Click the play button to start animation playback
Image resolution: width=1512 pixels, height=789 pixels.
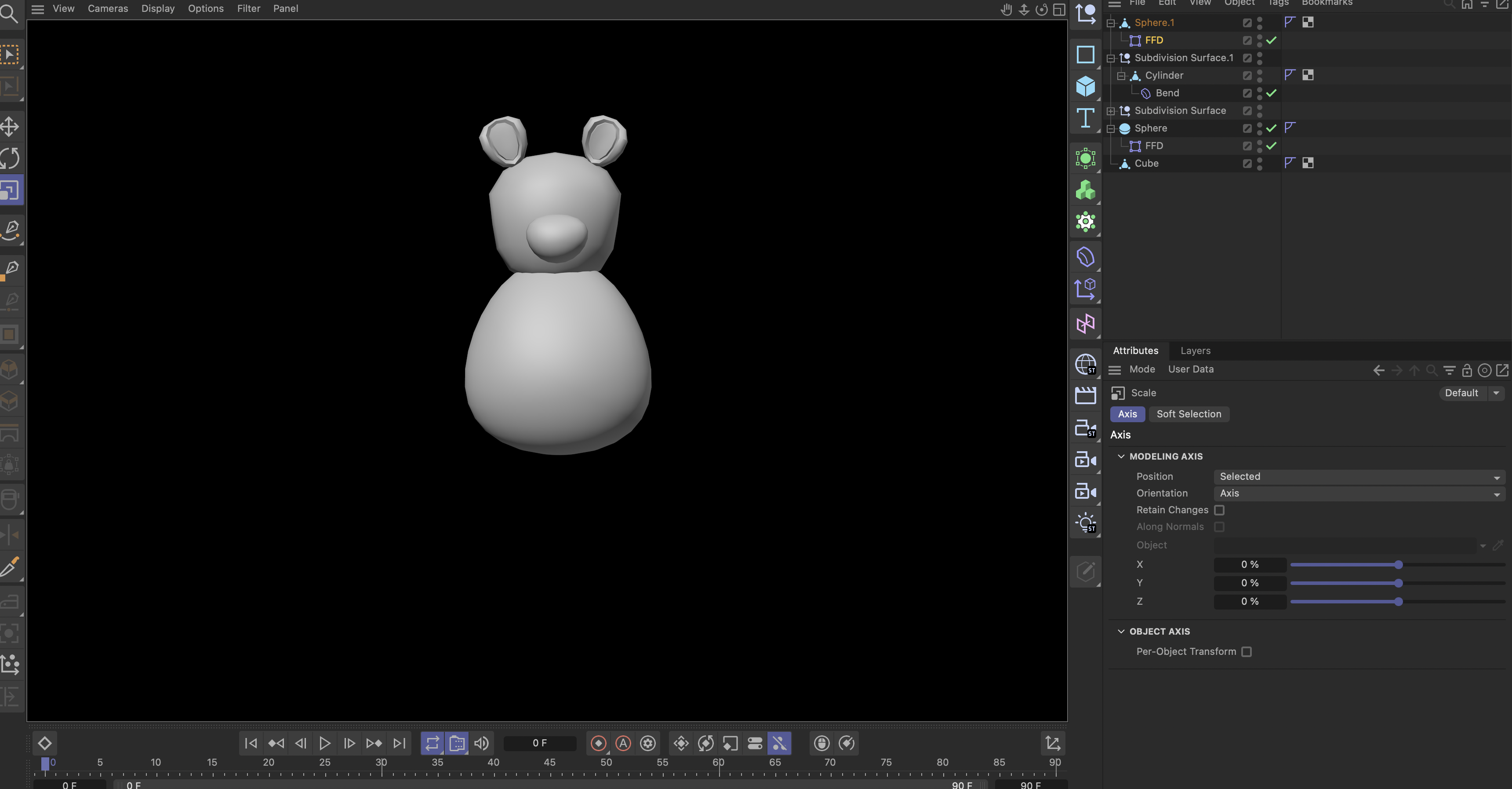[324, 742]
